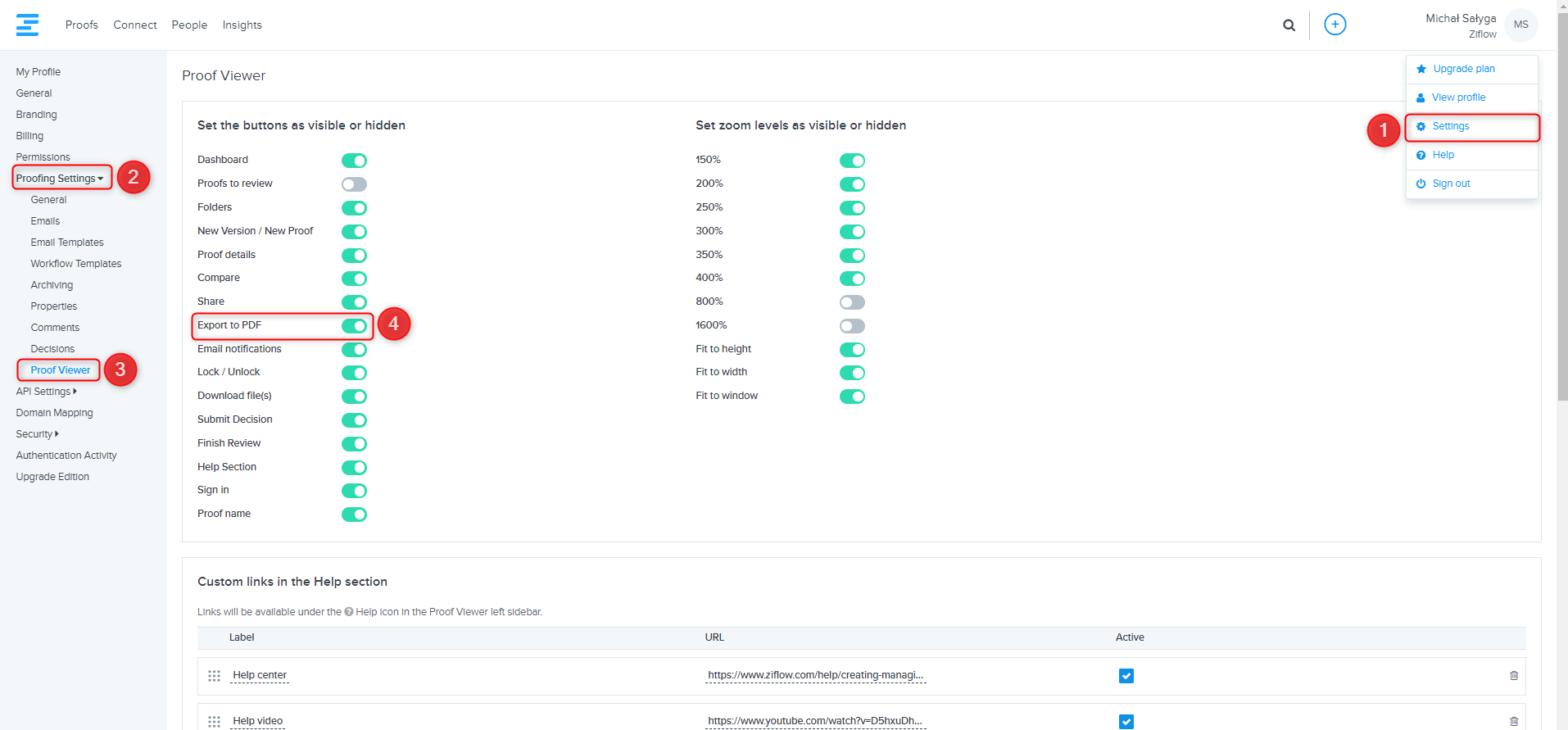1568x730 pixels.
Task: Select Sign out from the user menu
Action: pyautogui.click(x=1451, y=184)
